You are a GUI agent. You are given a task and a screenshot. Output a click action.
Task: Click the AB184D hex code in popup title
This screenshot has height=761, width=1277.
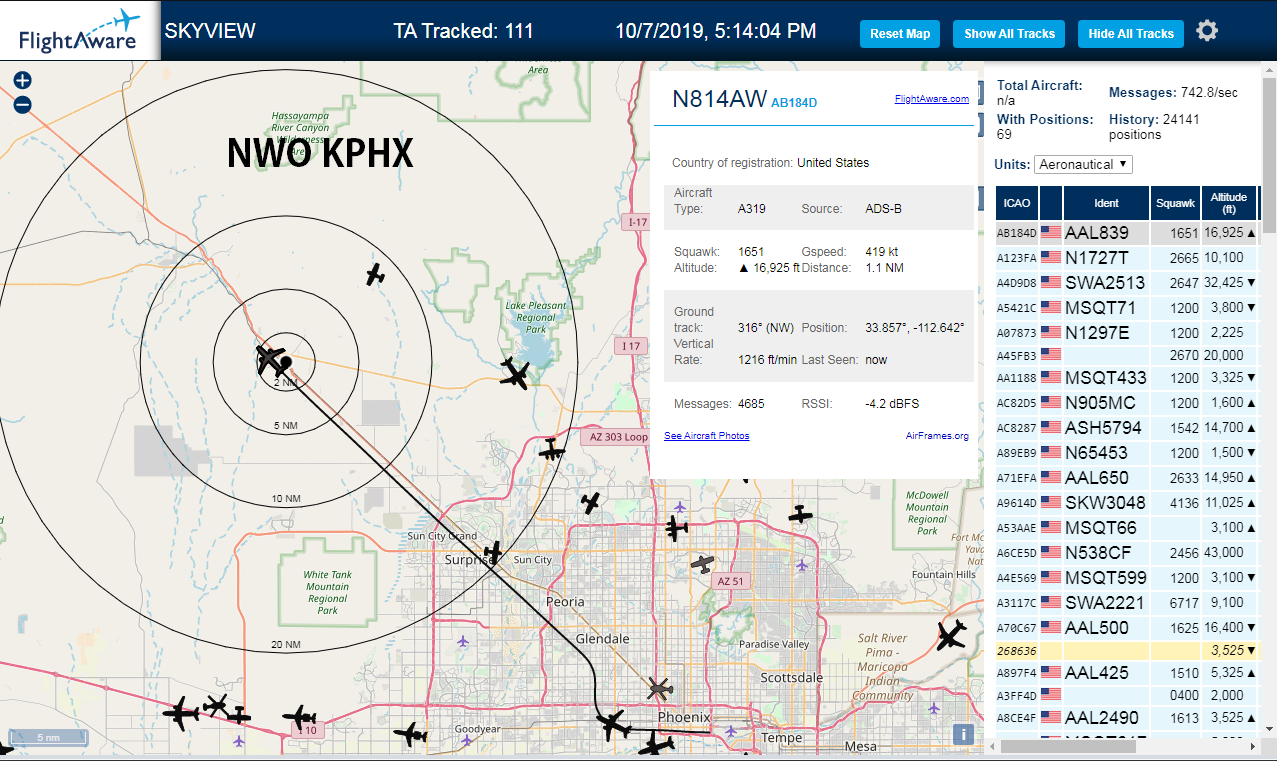[794, 102]
